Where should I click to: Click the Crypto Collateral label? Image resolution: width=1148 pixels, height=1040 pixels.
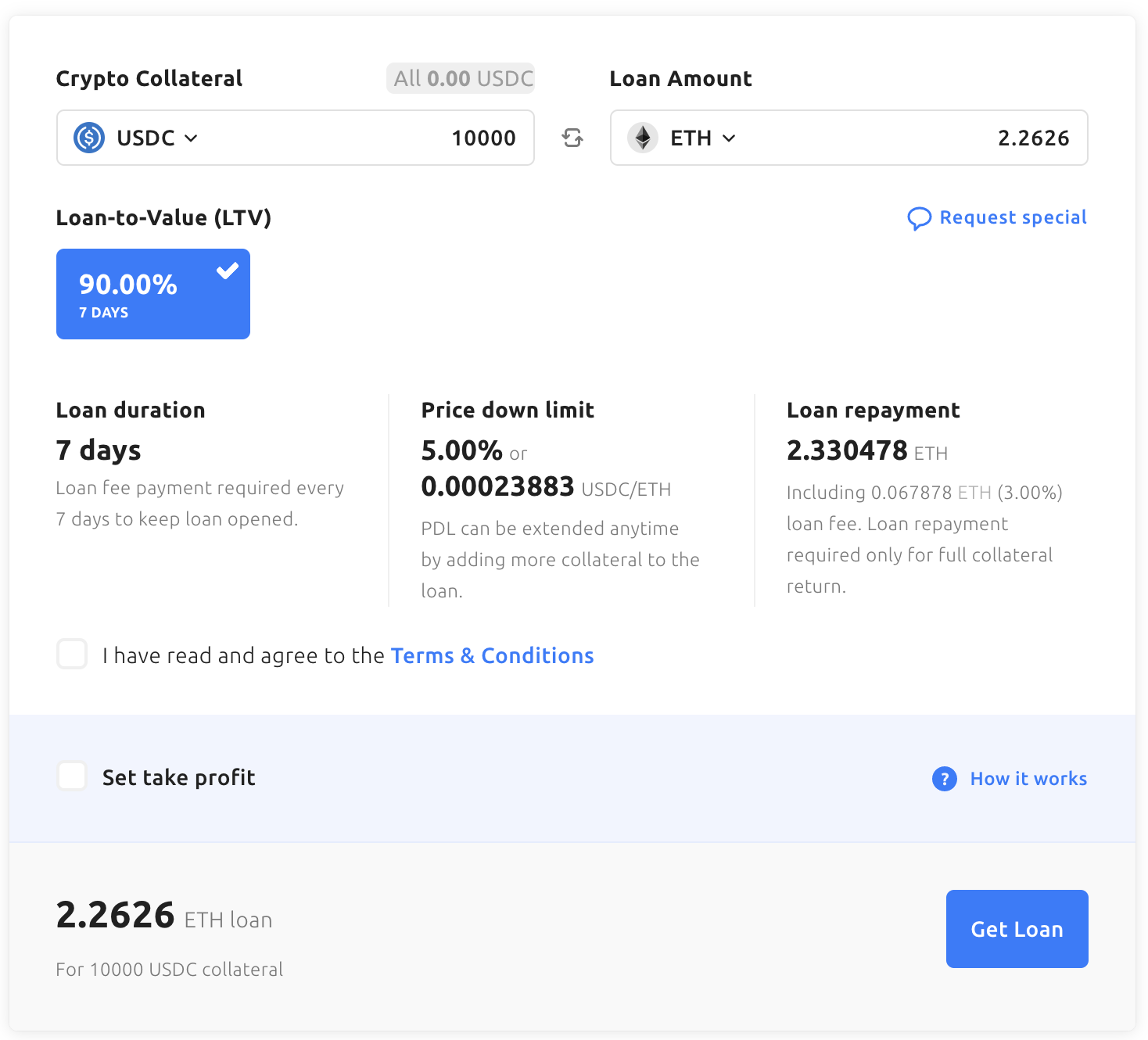(x=149, y=78)
